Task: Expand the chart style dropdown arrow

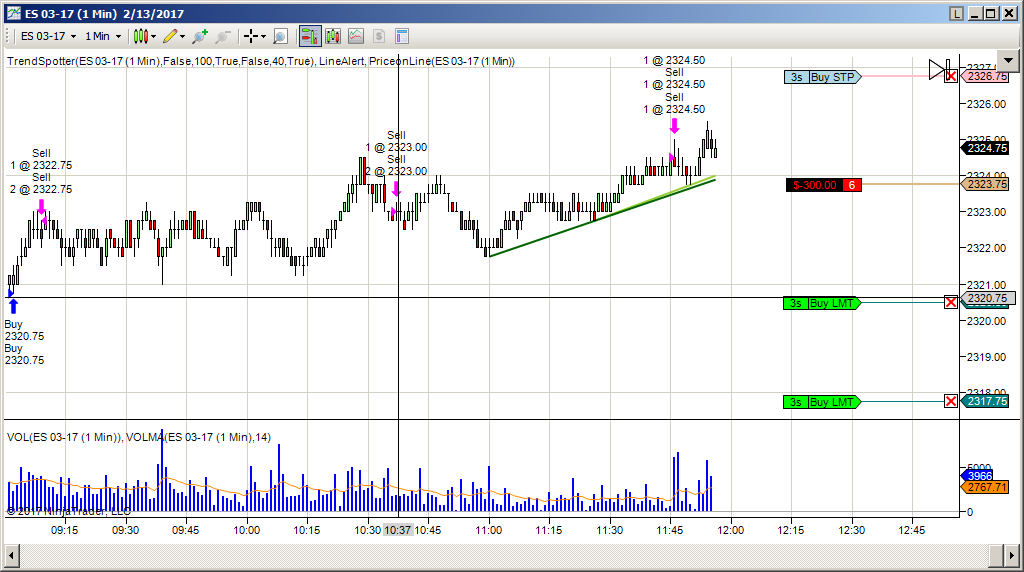Action: [x=154, y=37]
